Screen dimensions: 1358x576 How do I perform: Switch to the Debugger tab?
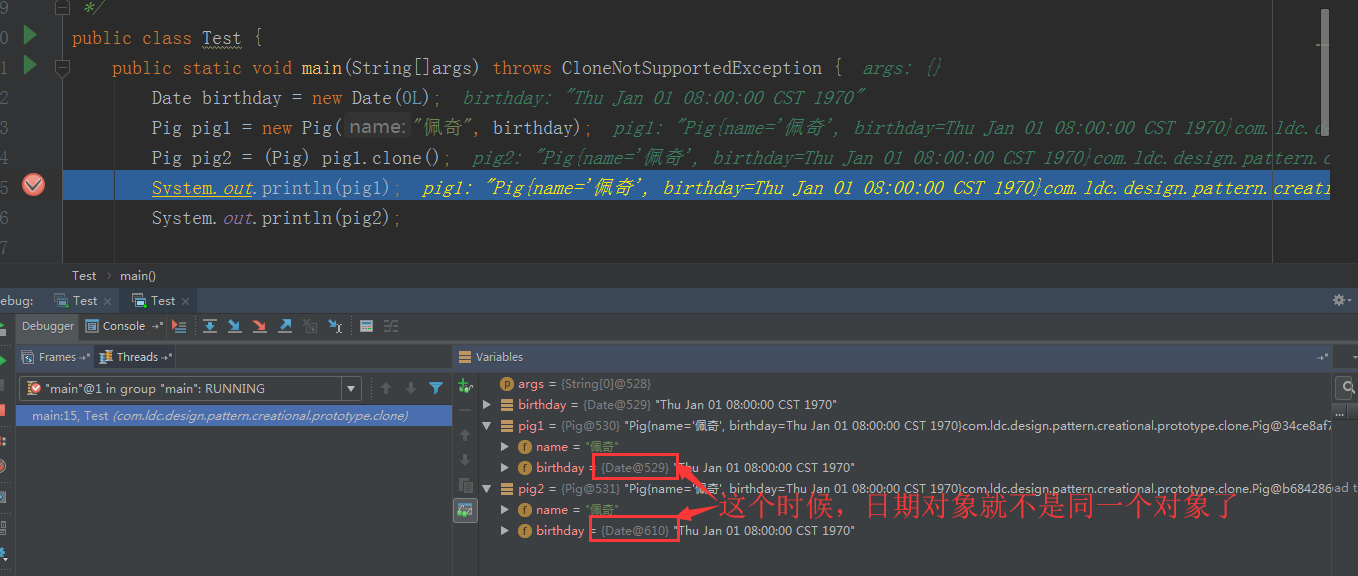pos(47,326)
